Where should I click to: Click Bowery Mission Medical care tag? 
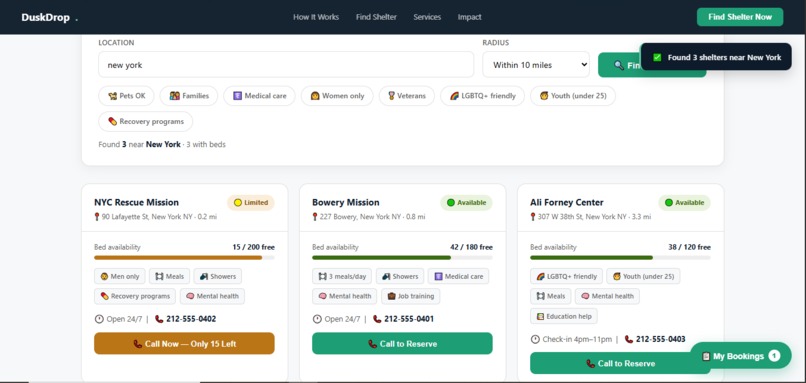tap(459, 276)
